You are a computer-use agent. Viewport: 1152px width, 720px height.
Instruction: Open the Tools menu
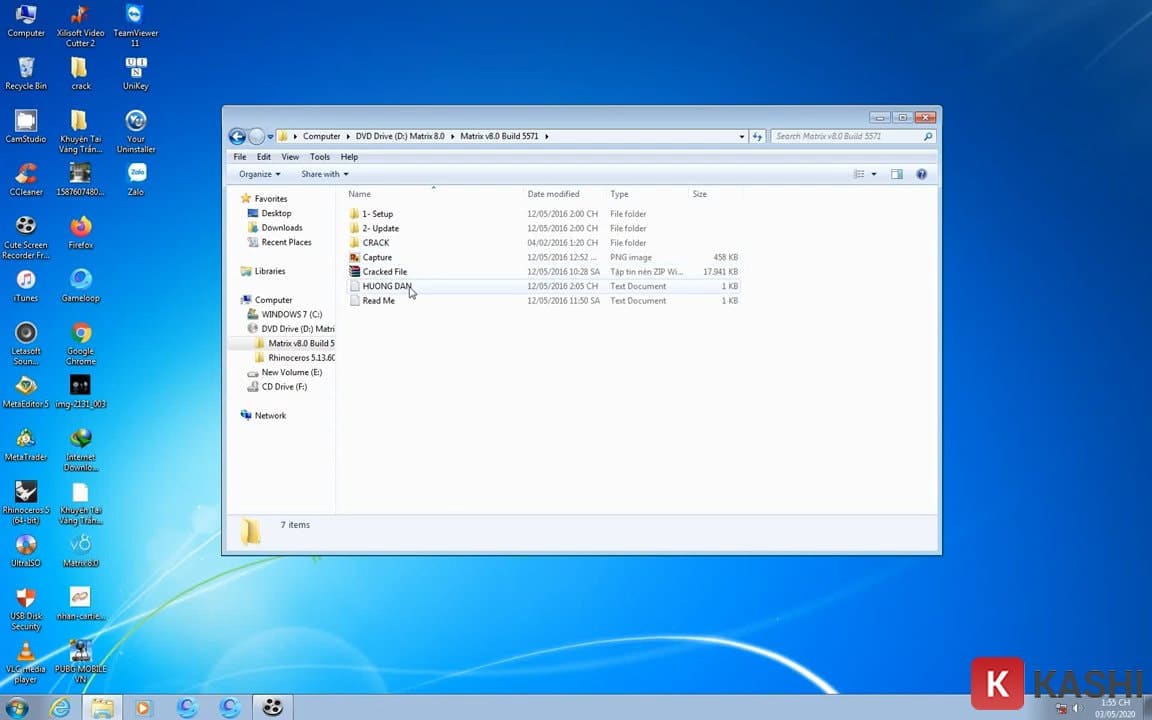click(319, 157)
